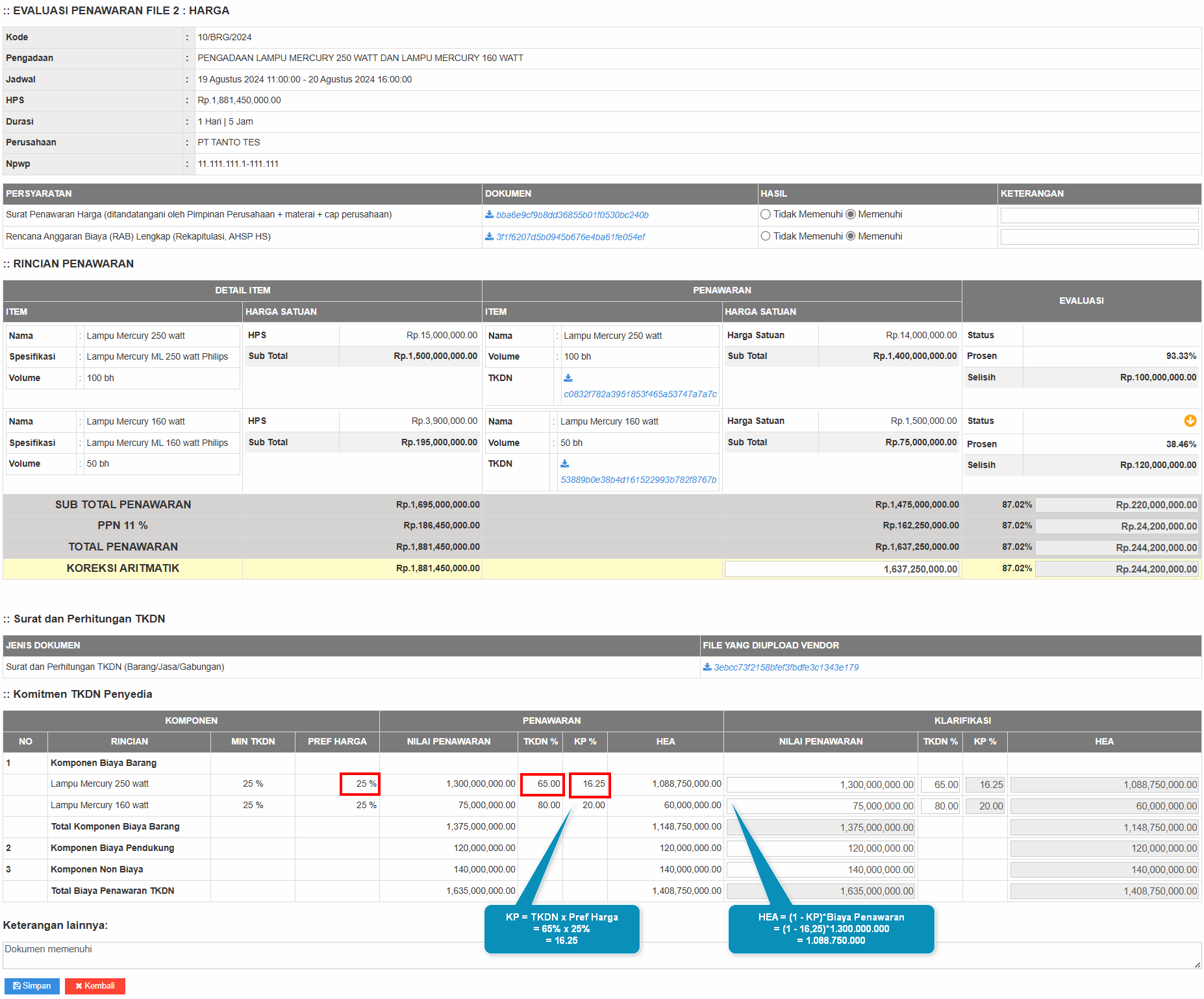This screenshot has width=1204, height=999.
Task: Click Keterangan field for Rencana Anggaran Biaya row
Action: (1099, 237)
